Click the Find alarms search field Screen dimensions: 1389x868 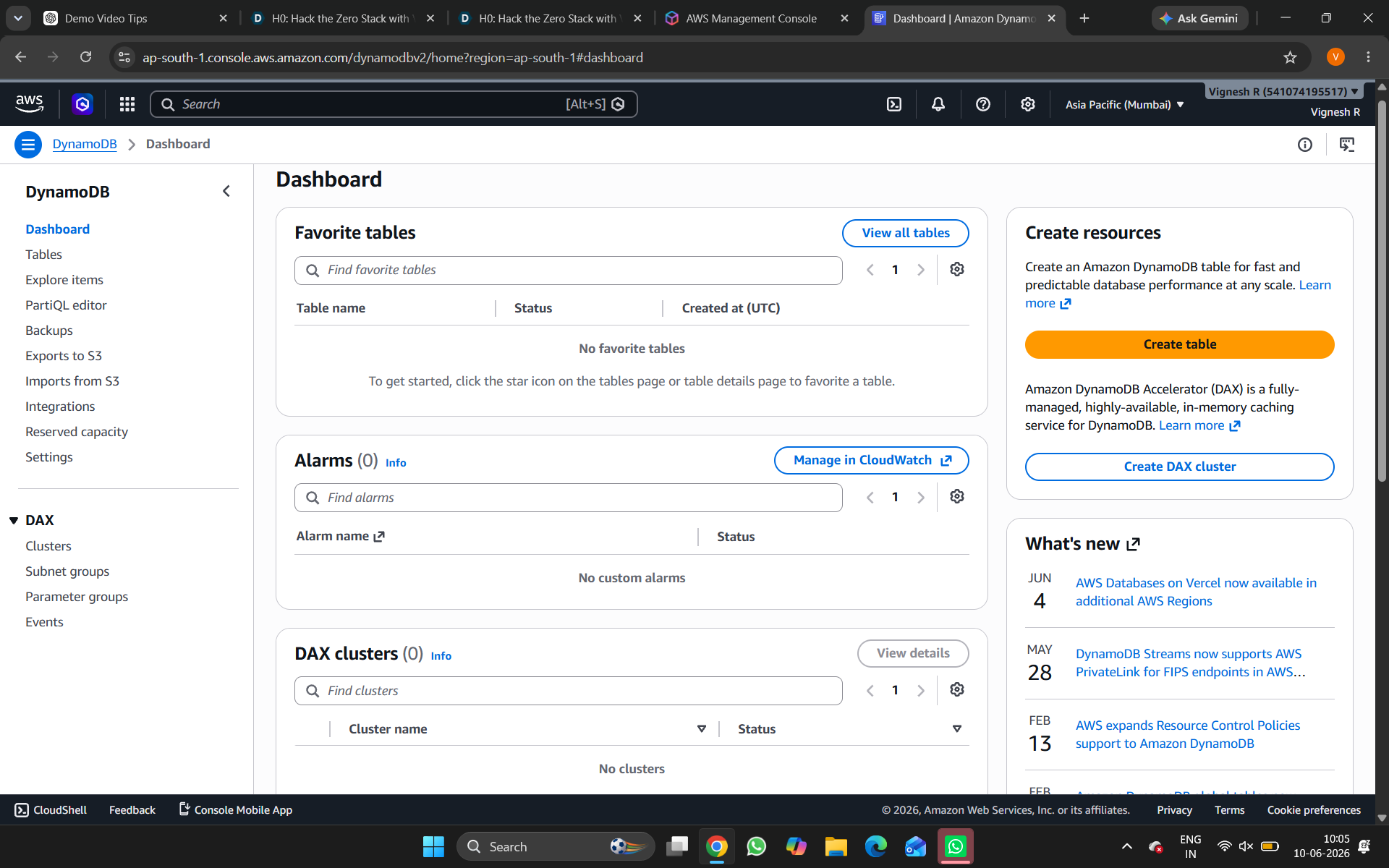pyautogui.click(x=568, y=498)
